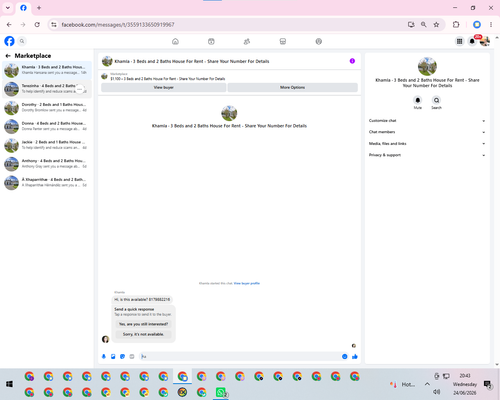The image size is (500, 400).
Task: Open the notifications bell in Facebook header
Action: pyautogui.click(x=472, y=41)
